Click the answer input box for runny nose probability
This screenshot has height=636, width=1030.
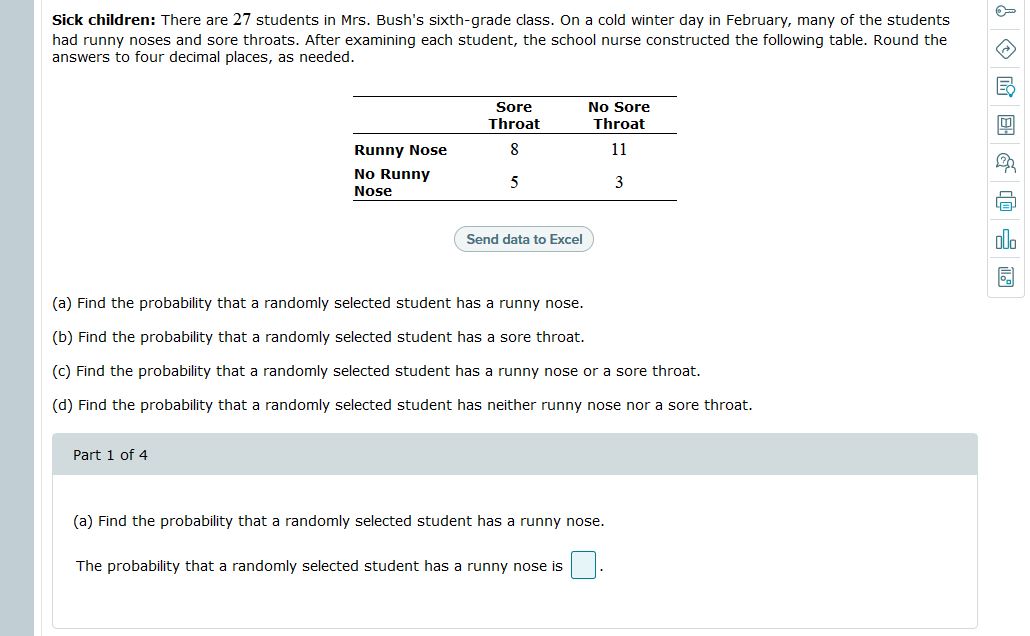pos(582,565)
